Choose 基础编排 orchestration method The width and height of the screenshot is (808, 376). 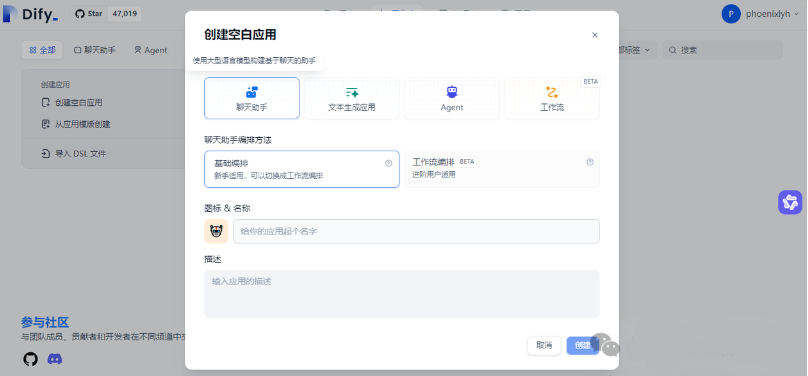[x=302, y=169]
